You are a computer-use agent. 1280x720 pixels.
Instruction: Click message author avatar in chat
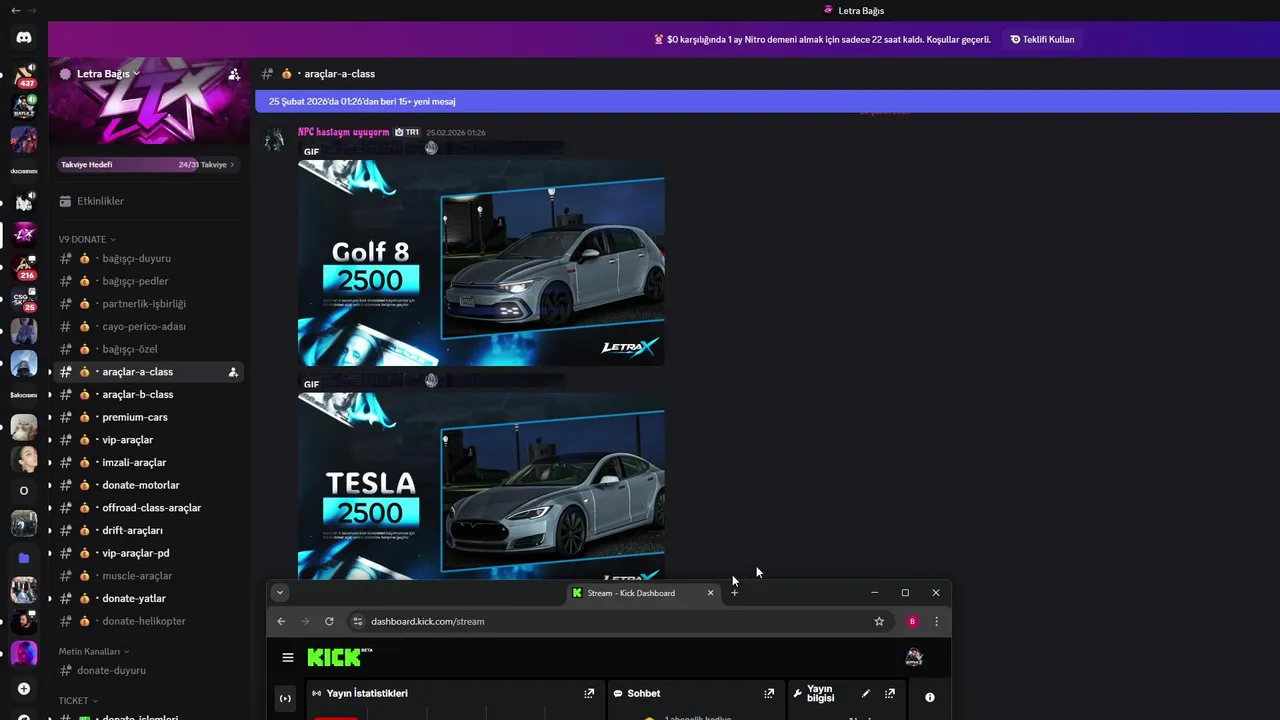274,139
